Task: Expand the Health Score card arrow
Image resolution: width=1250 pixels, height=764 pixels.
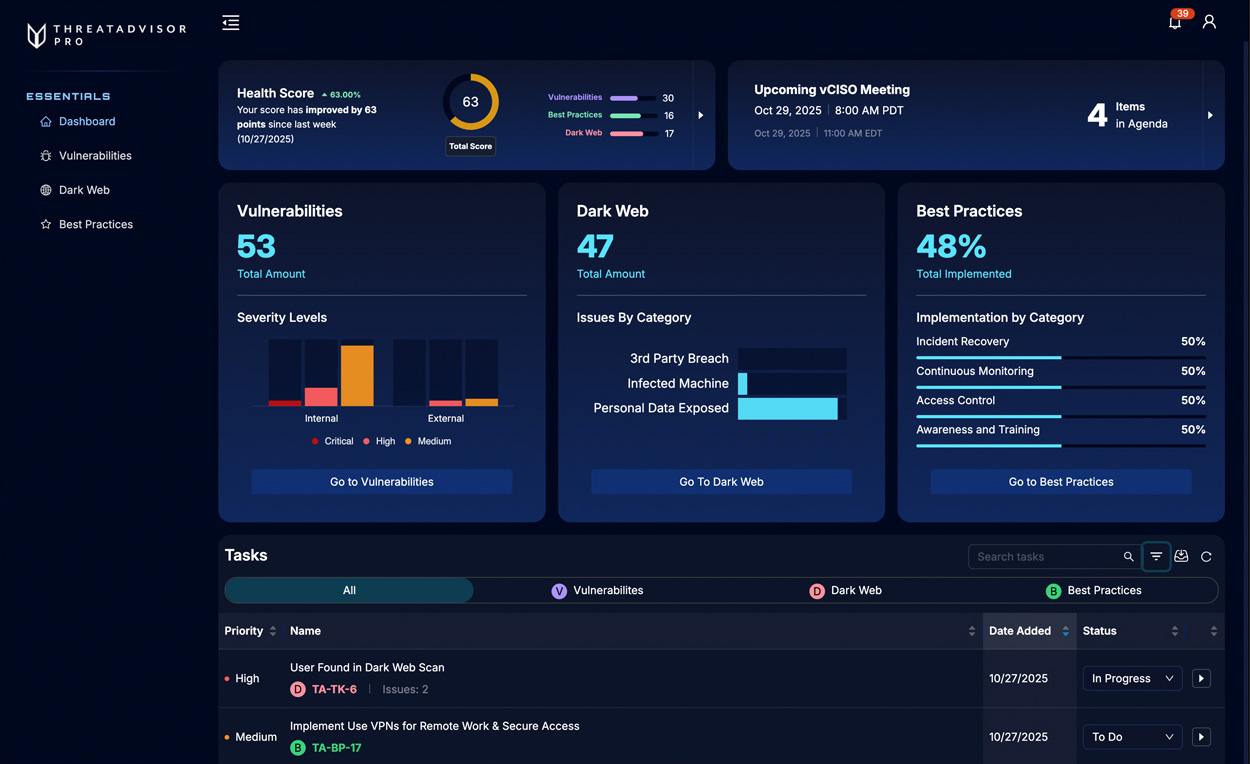Action: 700,115
